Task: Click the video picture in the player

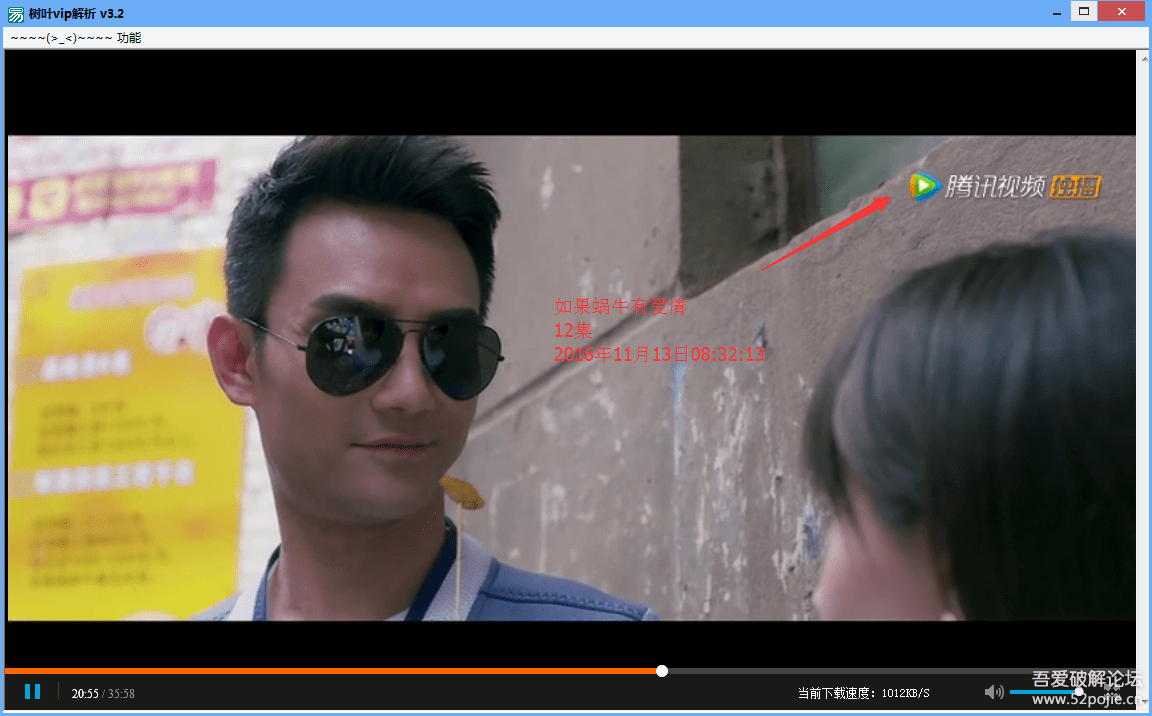Action: point(572,378)
